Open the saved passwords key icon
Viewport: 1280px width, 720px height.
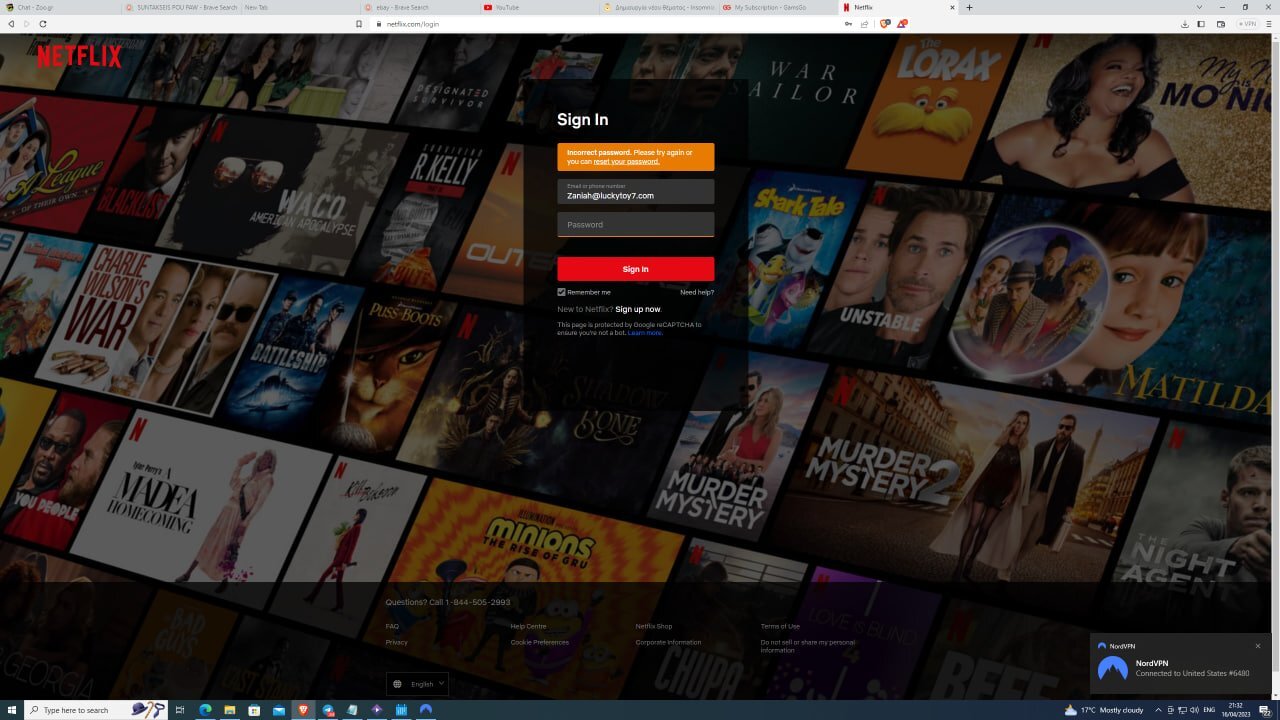[x=848, y=23]
